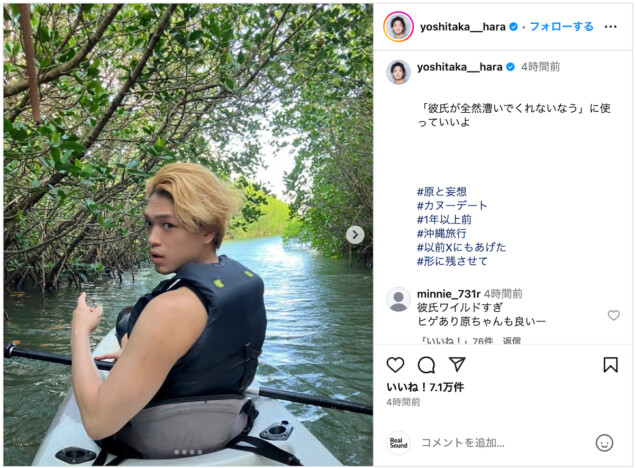Click into the コメントを追加 comment field
This screenshot has height=468, width=635.
pos(502,443)
